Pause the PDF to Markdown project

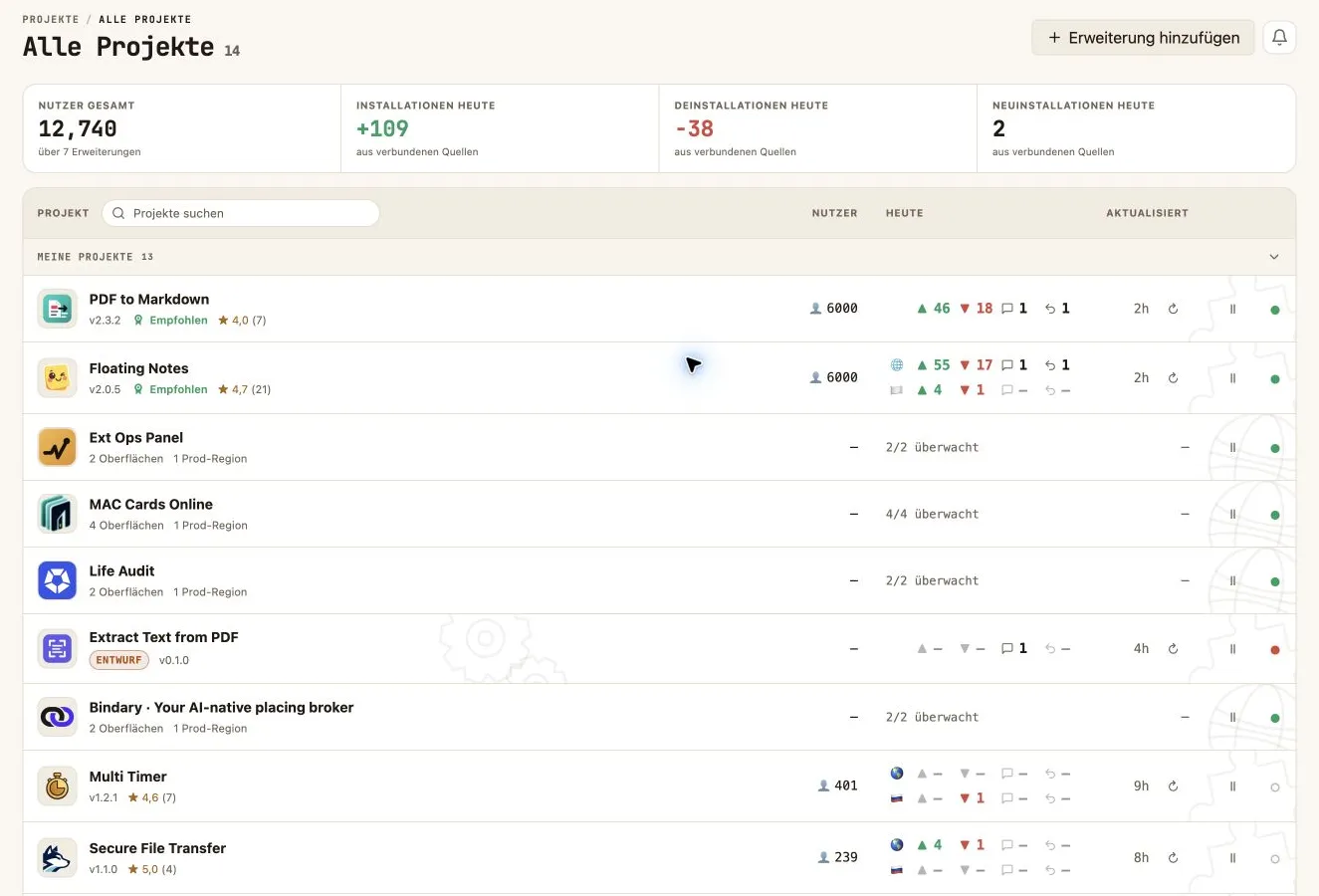pos(1232,309)
